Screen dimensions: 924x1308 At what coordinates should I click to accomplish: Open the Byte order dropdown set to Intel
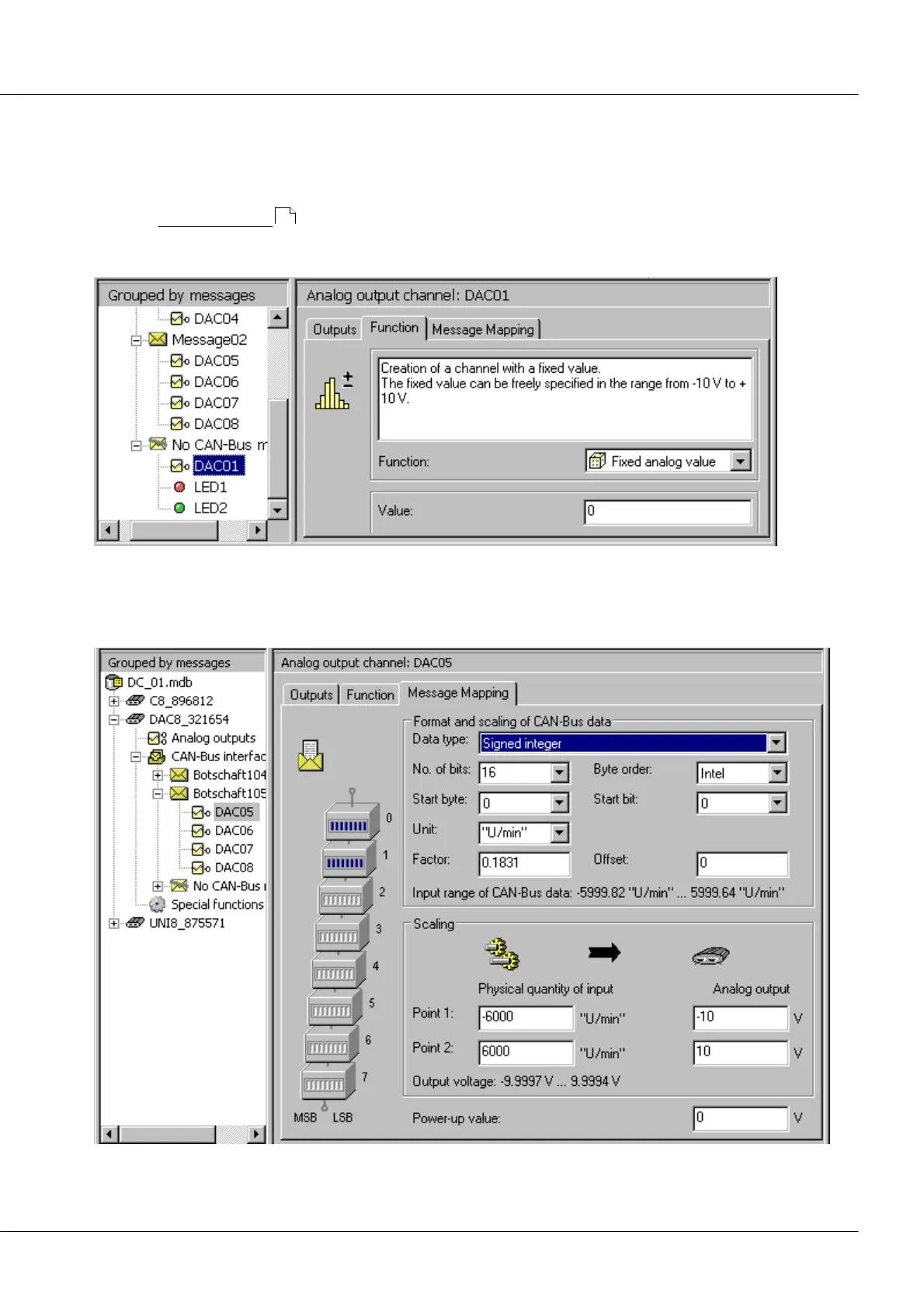778,774
